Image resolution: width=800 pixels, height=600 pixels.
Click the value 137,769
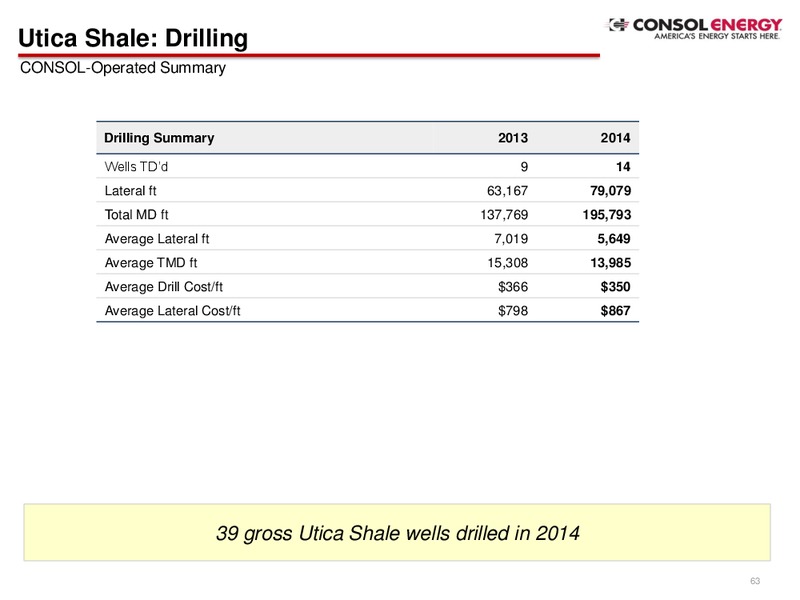coord(504,215)
